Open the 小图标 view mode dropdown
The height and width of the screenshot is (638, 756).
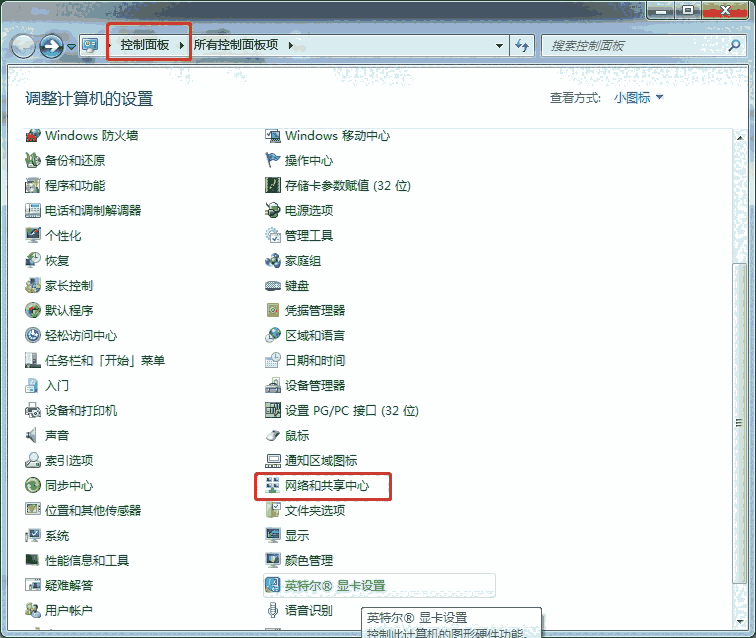pyautogui.click(x=639, y=98)
